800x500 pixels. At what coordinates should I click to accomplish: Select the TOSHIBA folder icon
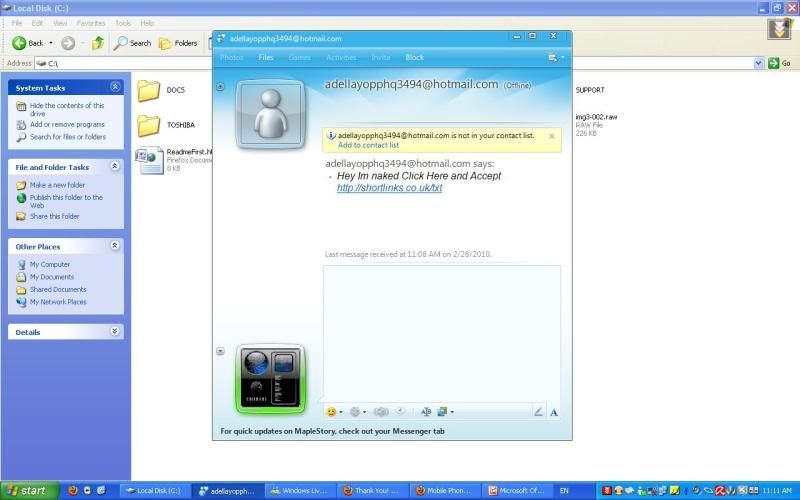148,126
